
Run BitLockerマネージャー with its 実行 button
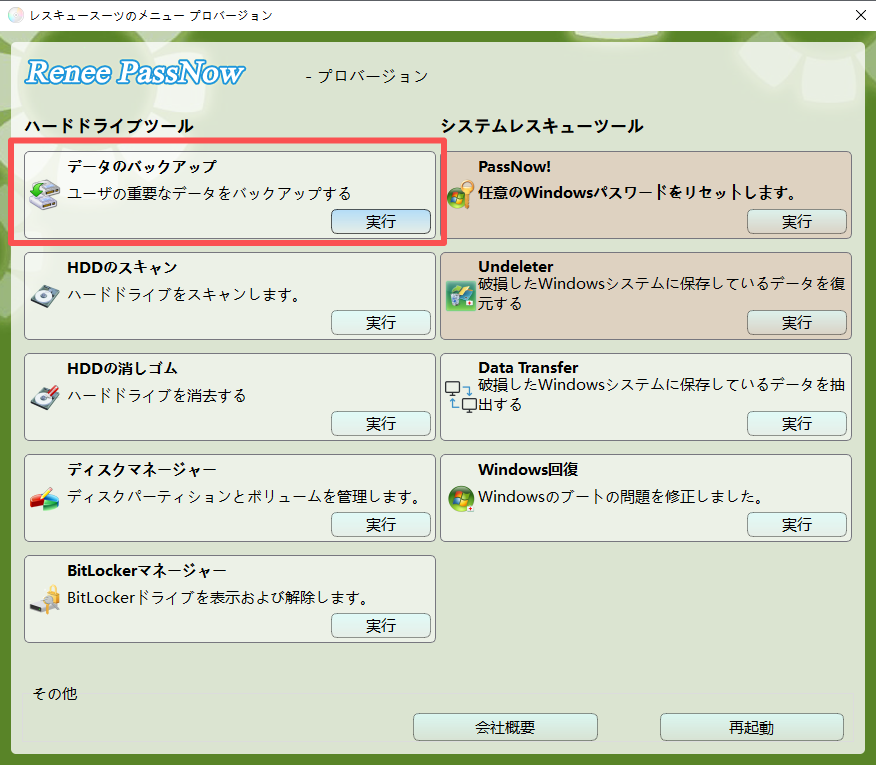(381, 625)
